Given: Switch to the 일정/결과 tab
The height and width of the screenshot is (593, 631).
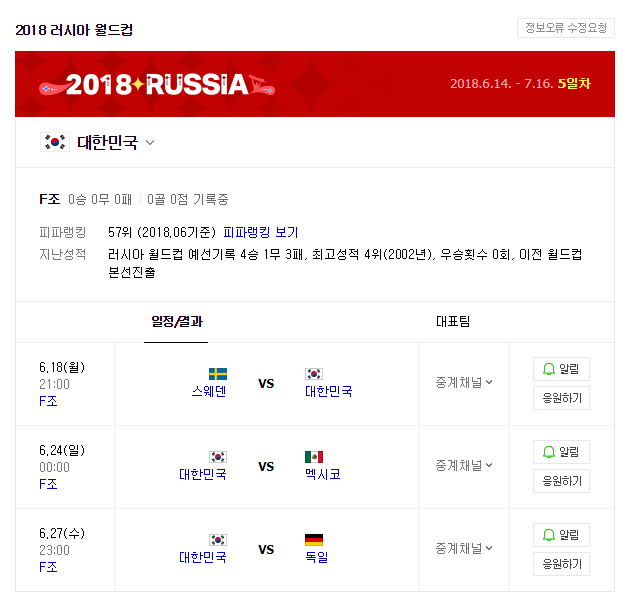Looking at the screenshot, I should click(x=177, y=321).
